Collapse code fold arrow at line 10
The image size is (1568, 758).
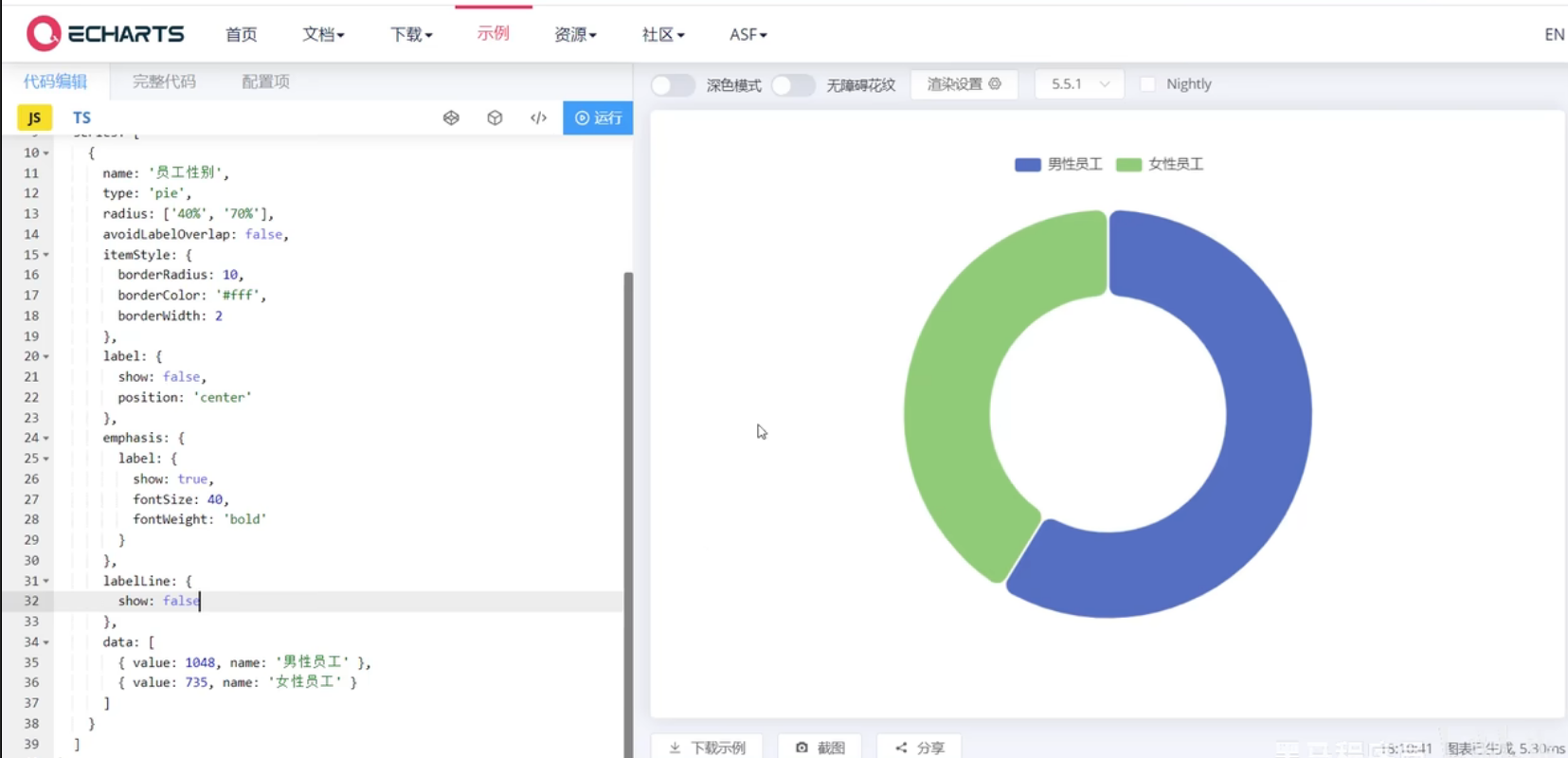[46, 153]
